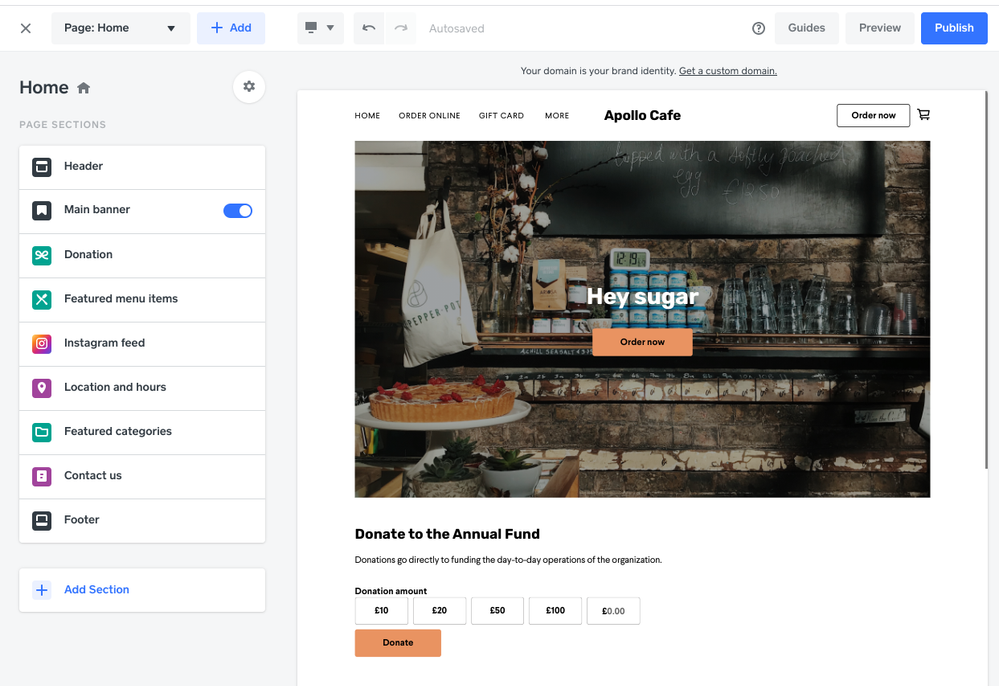Select the Location and hours pin icon
999x686 pixels.
pyautogui.click(x=42, y=387)
